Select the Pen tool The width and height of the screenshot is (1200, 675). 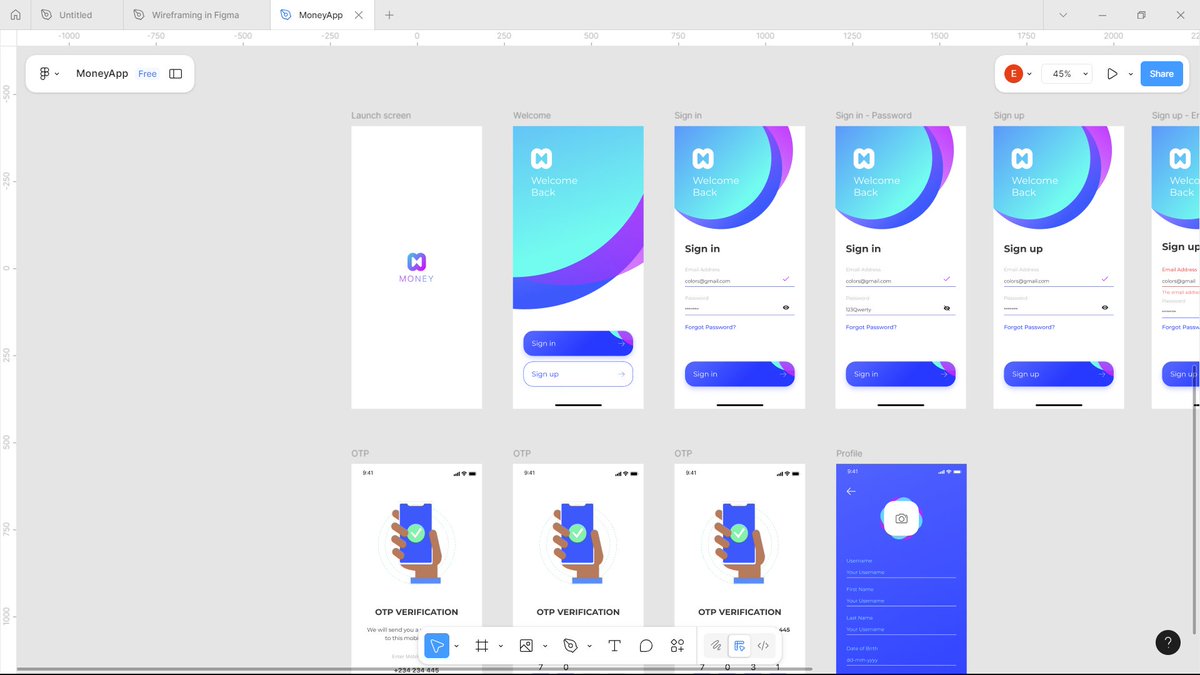coord(572,645)
